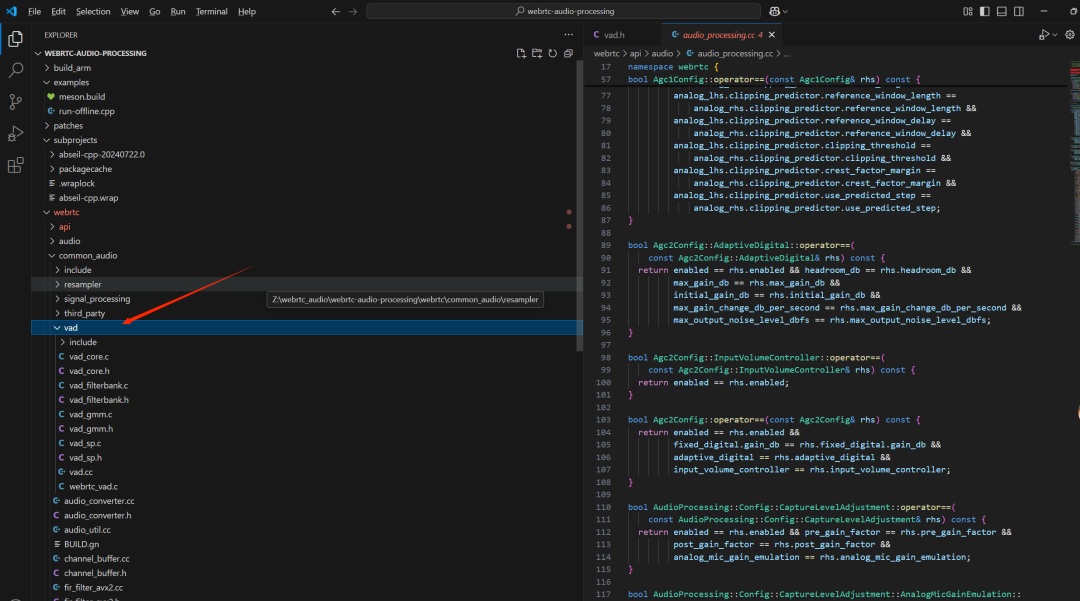Viewport: 1080px width, 601px height.
Task: Expand the resampler folder
Action: (x=82, y=284)
